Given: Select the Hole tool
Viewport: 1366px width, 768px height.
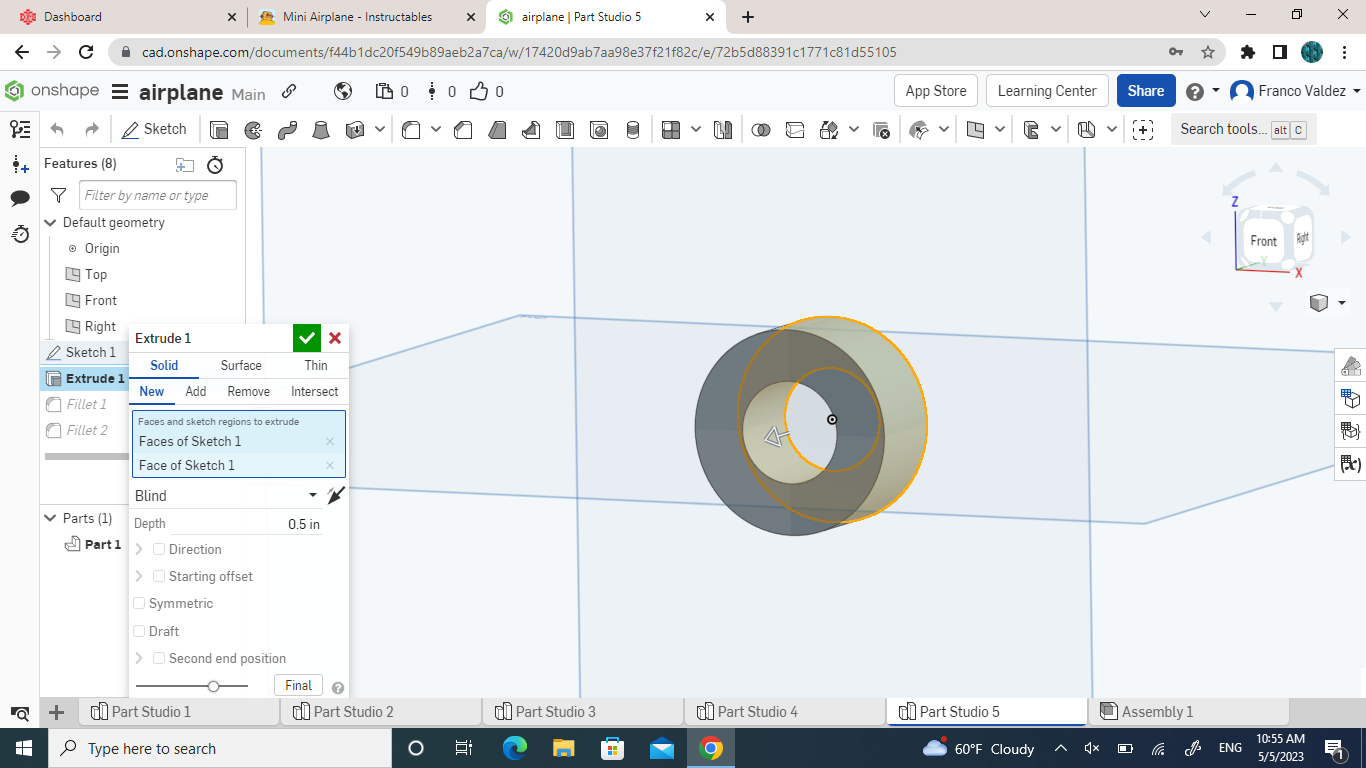Looking at the screenshot, I should click(x=599, y=129).
